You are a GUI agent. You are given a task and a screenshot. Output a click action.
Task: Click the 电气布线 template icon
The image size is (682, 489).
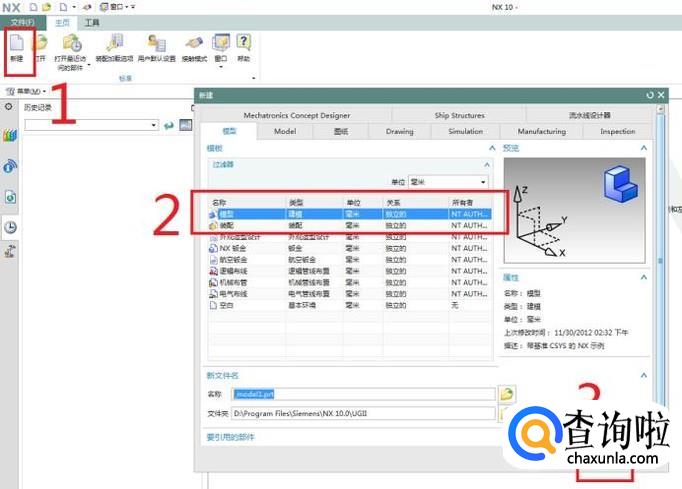[x=213, y=294]
